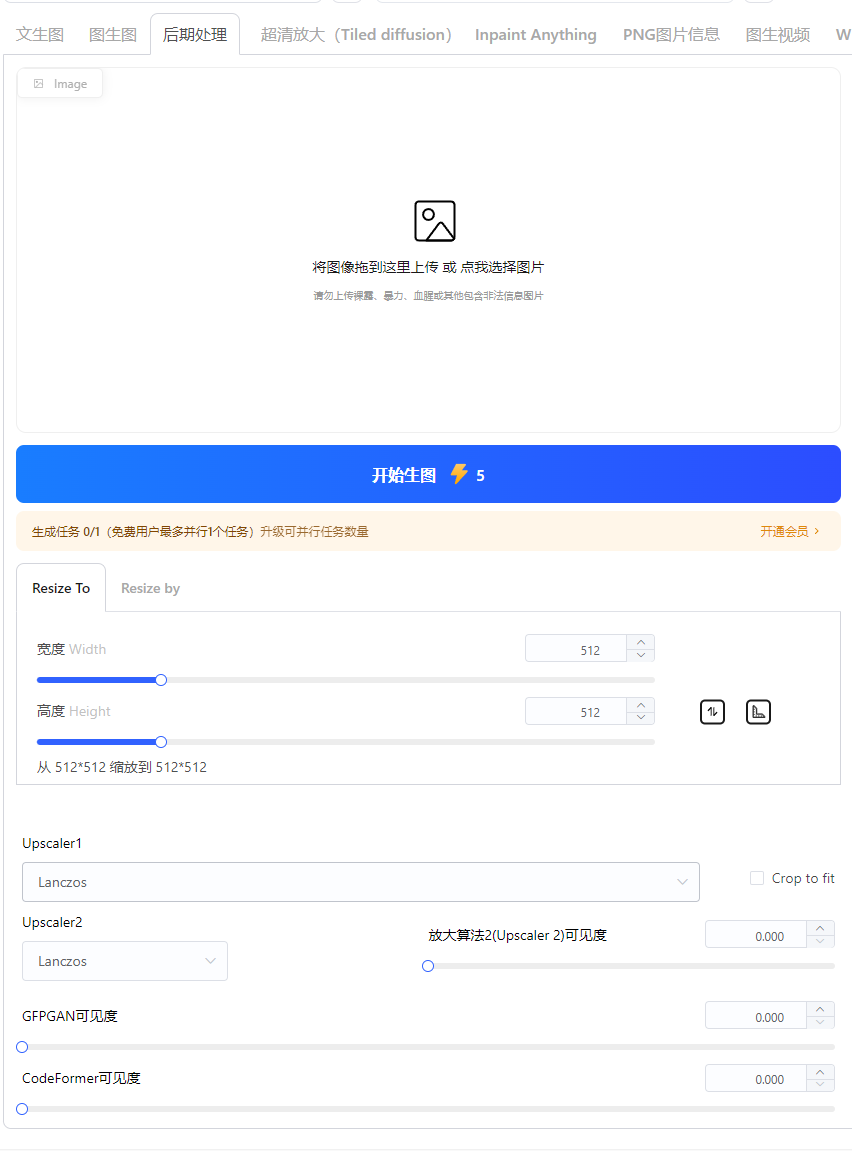Open the 文生图 tab
The height and width of the screenshot is (1151, 852).
(40, 35)
